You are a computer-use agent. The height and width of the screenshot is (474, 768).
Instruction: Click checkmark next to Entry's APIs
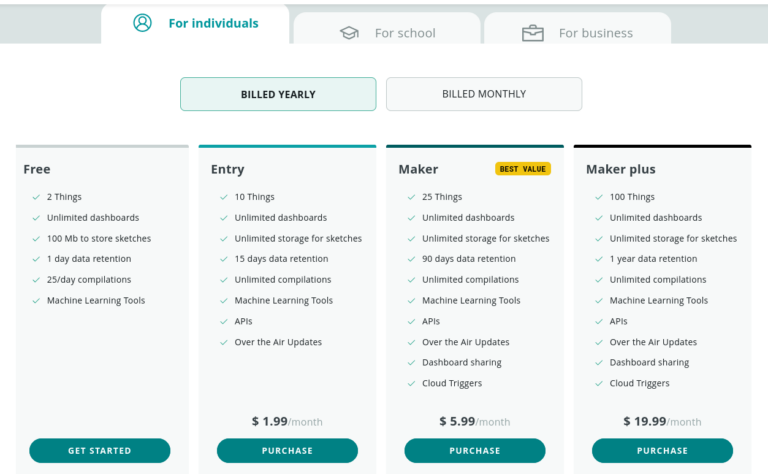[224, 322]
